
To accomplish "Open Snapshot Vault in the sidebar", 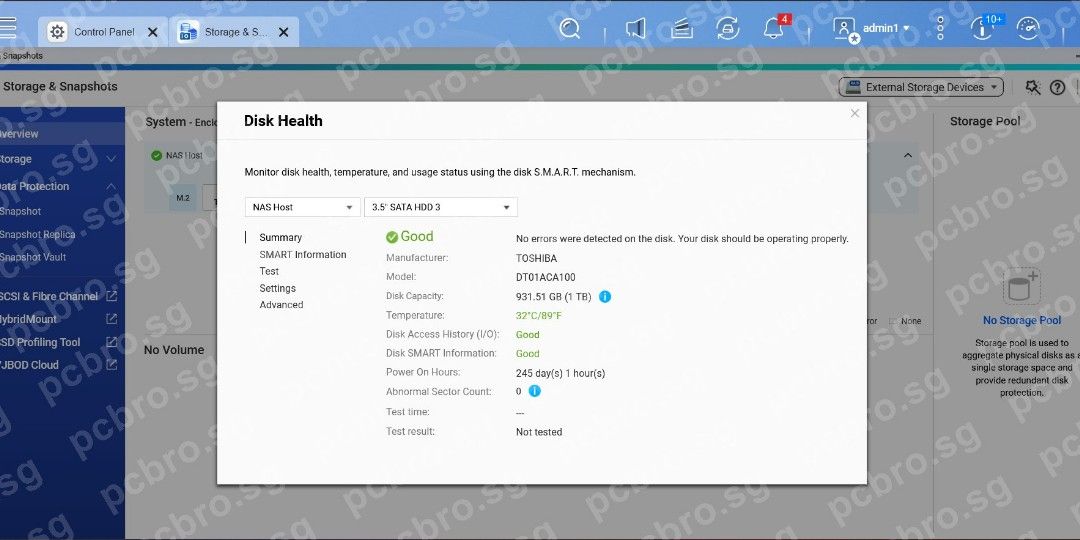I will pos(33,258).
